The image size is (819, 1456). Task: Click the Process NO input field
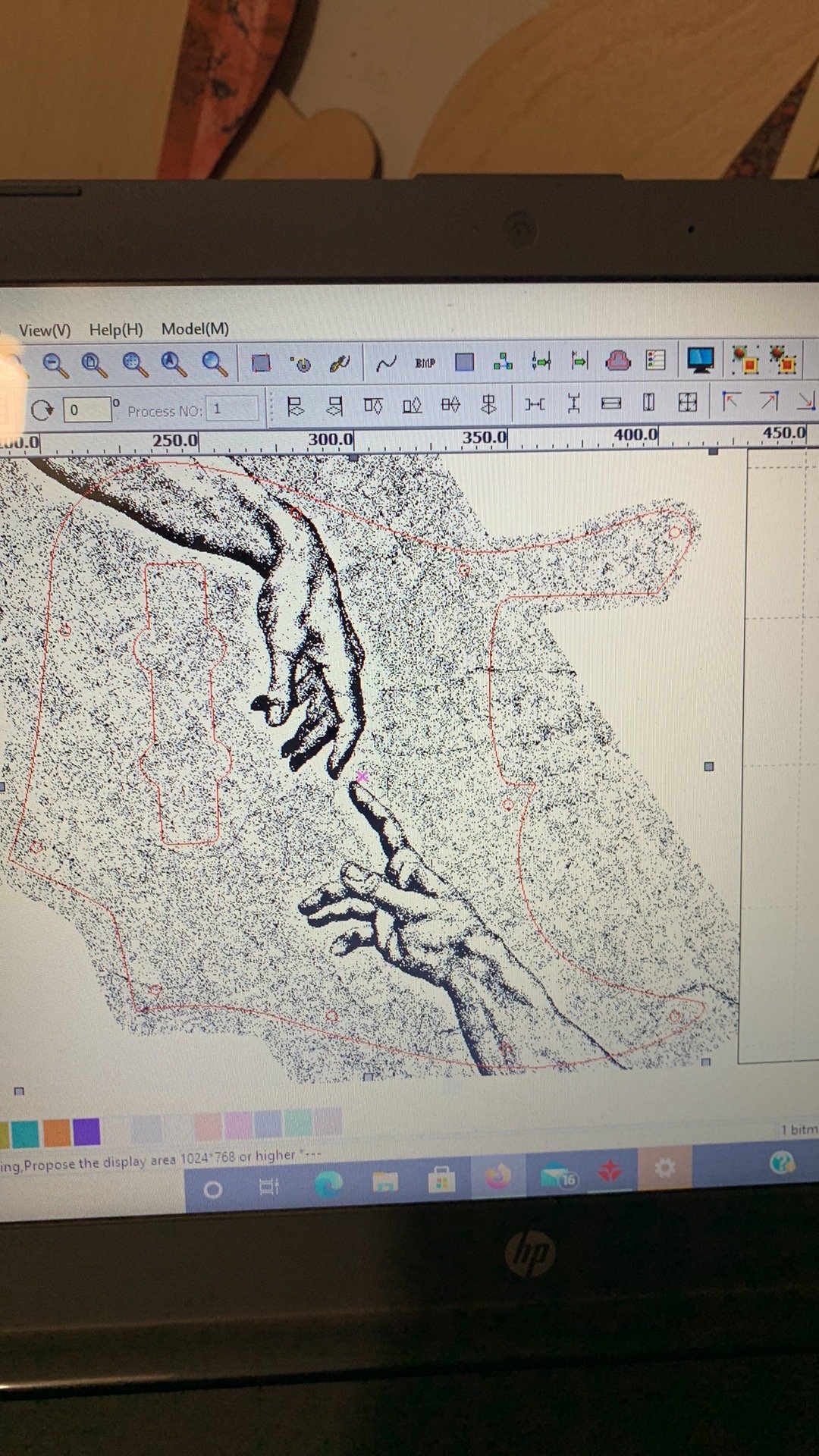point(232,409)
